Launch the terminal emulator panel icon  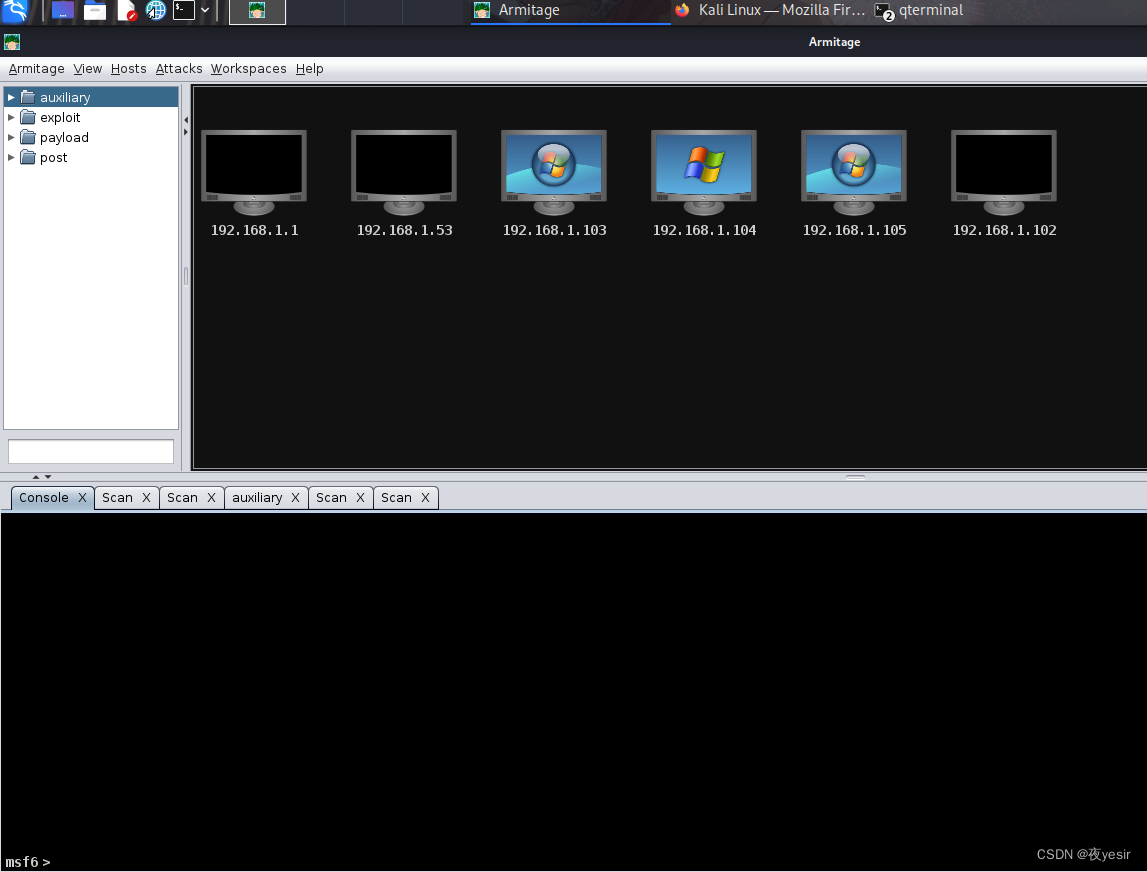pyautogui.click(x=184, y=10)
